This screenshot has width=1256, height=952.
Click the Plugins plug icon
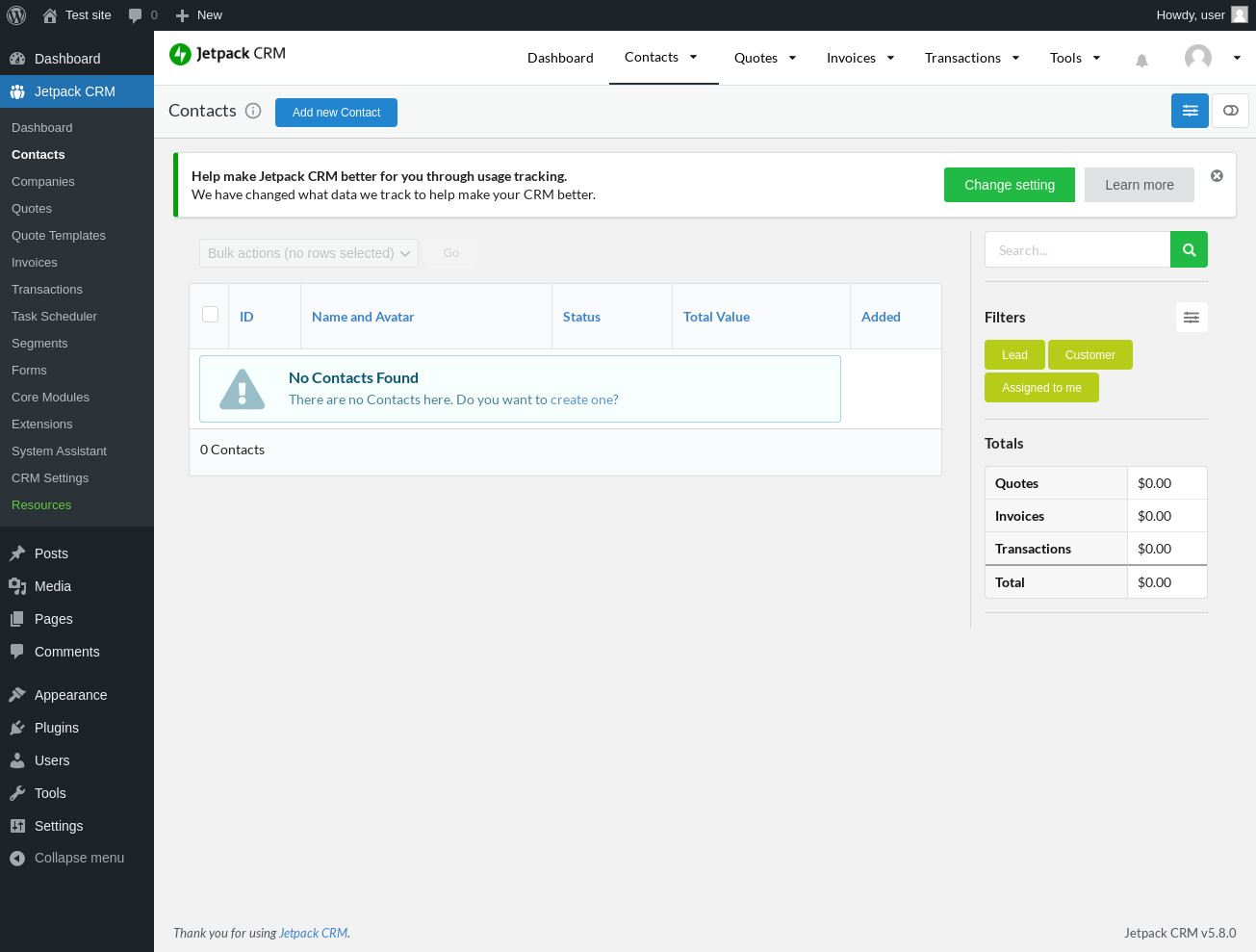click(x=17, y=728)
